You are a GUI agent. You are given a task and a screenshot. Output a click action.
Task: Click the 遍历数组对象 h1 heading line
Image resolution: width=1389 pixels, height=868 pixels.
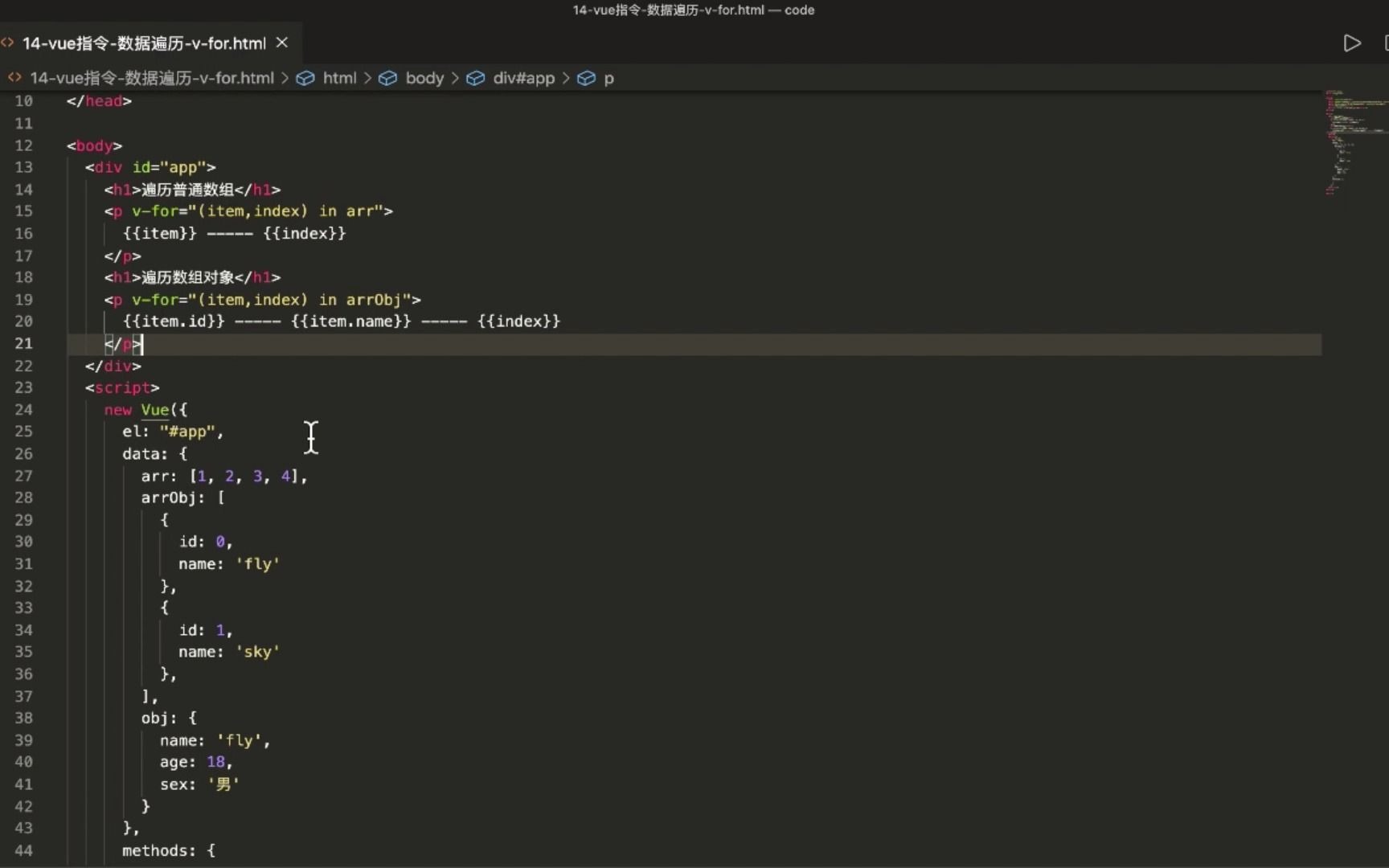(192, 277)
